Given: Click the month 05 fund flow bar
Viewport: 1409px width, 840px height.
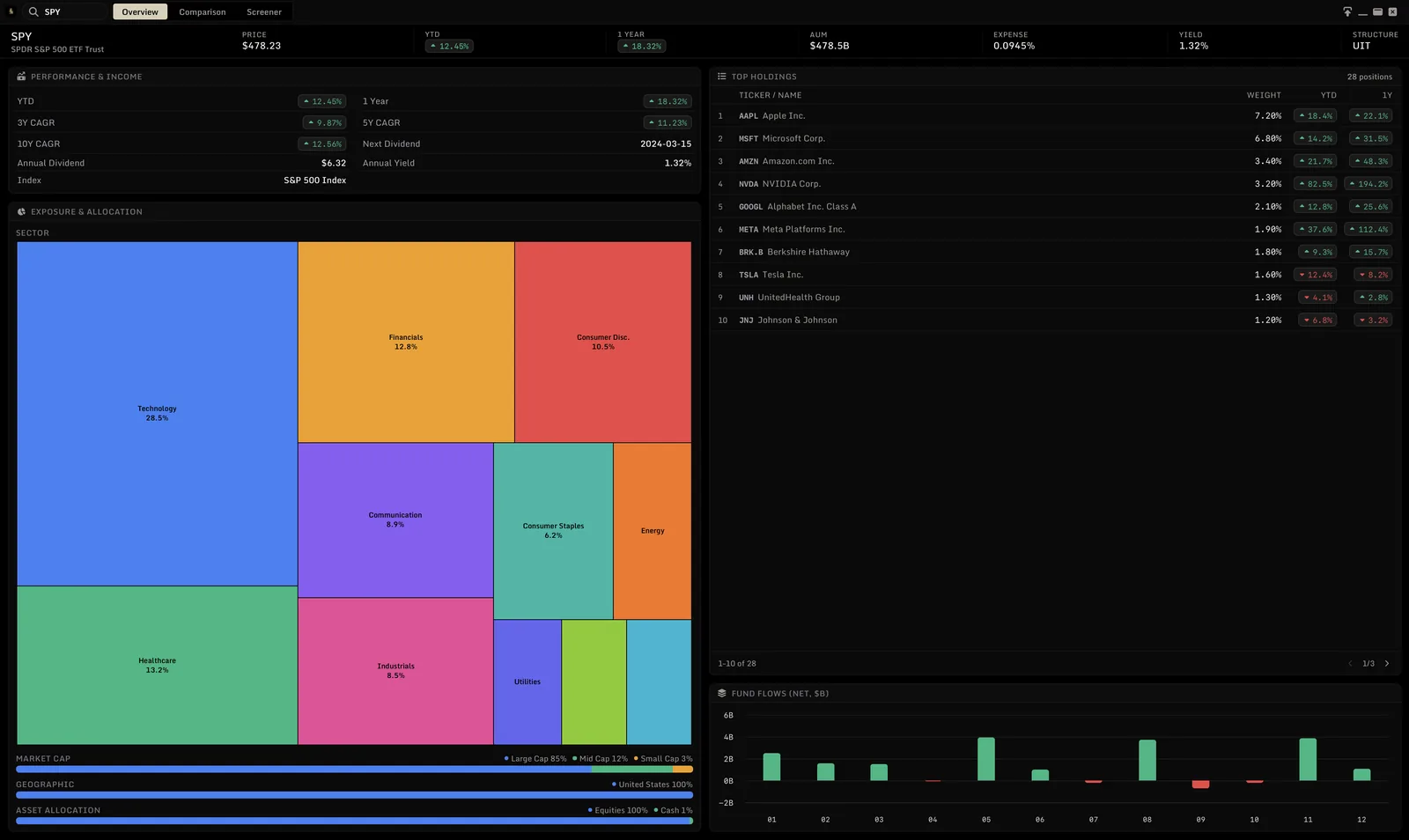Looking at the screenshot, I should pos(986,759).
